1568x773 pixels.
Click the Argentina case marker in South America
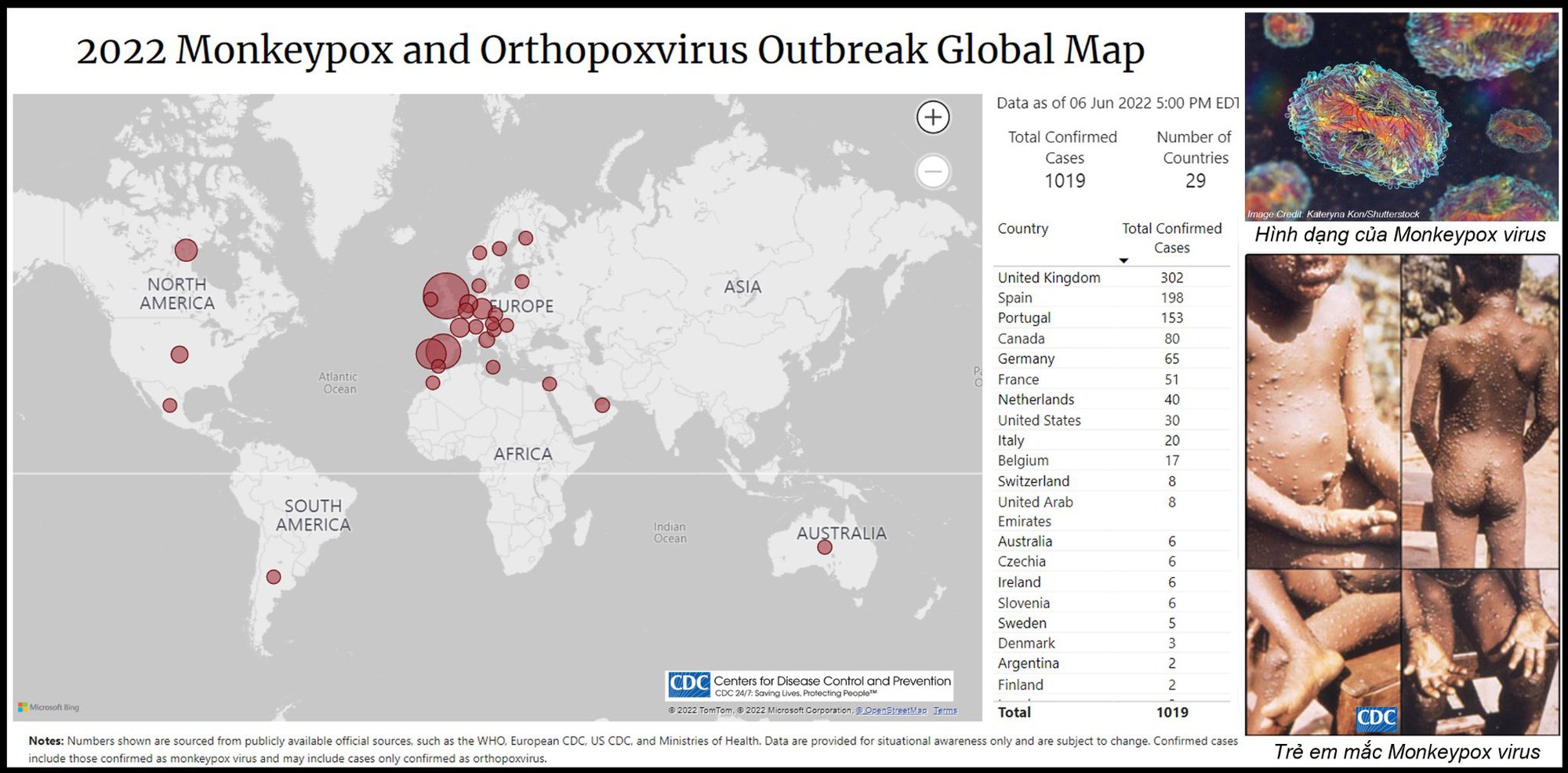(274, 577)
